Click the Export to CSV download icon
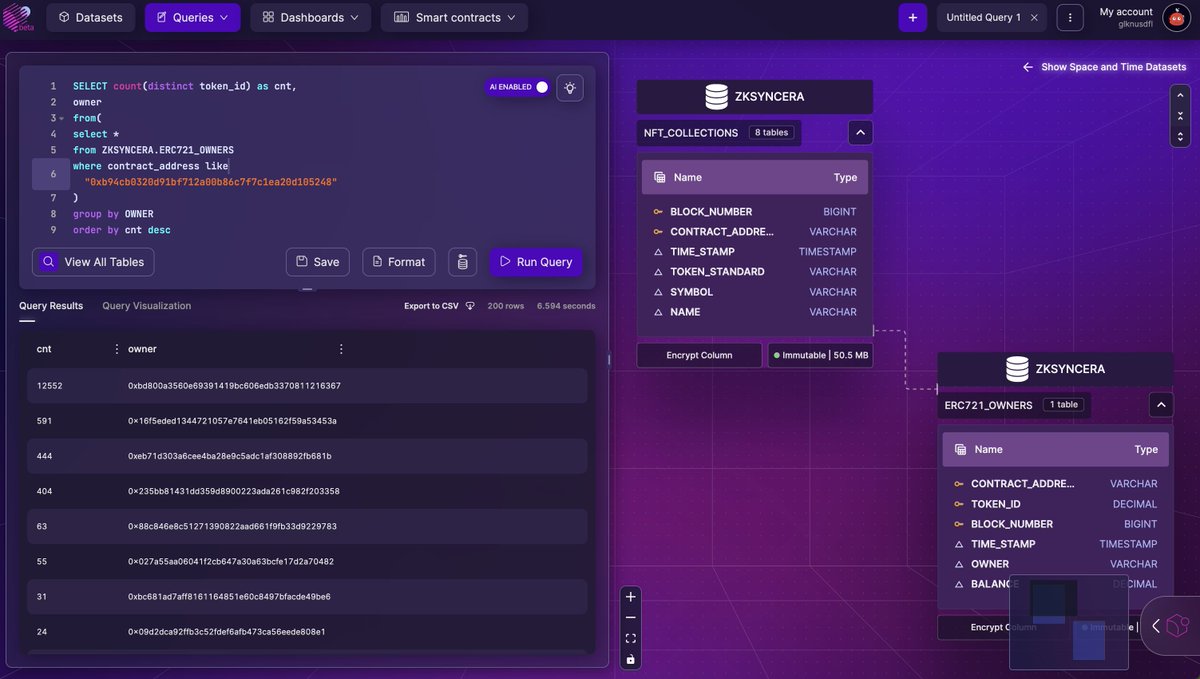Image resolution: width=1200 pixels, height=679 pixels. (x=471, y=306)
